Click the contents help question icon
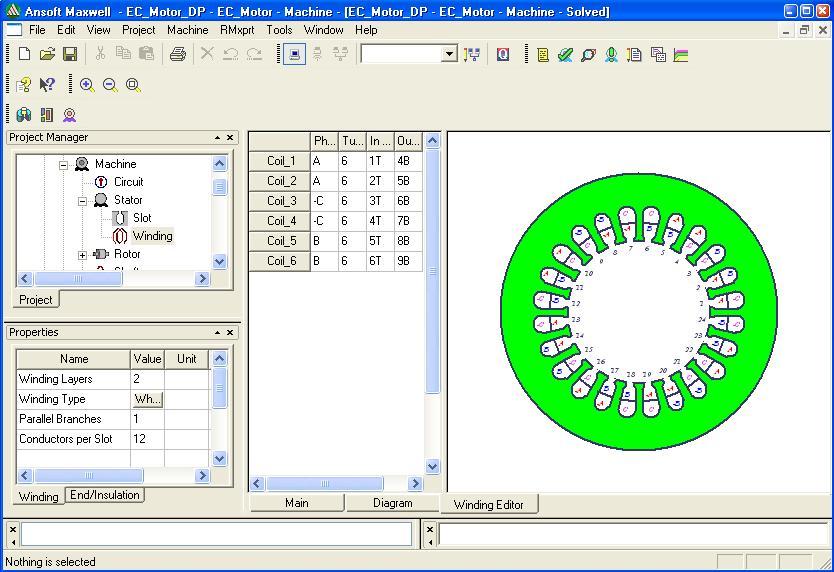Viewport: 834px width, 572px height. pos(23,85)
